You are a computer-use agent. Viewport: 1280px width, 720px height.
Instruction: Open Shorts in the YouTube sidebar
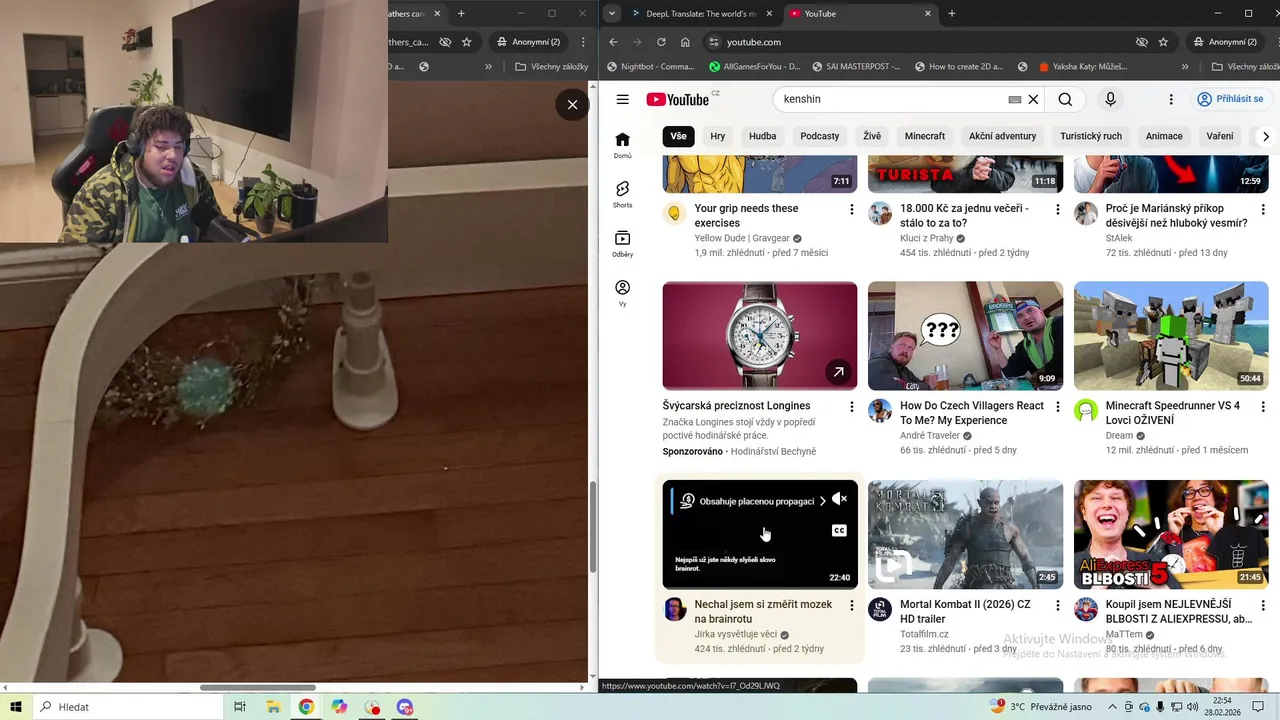(622, 194)
